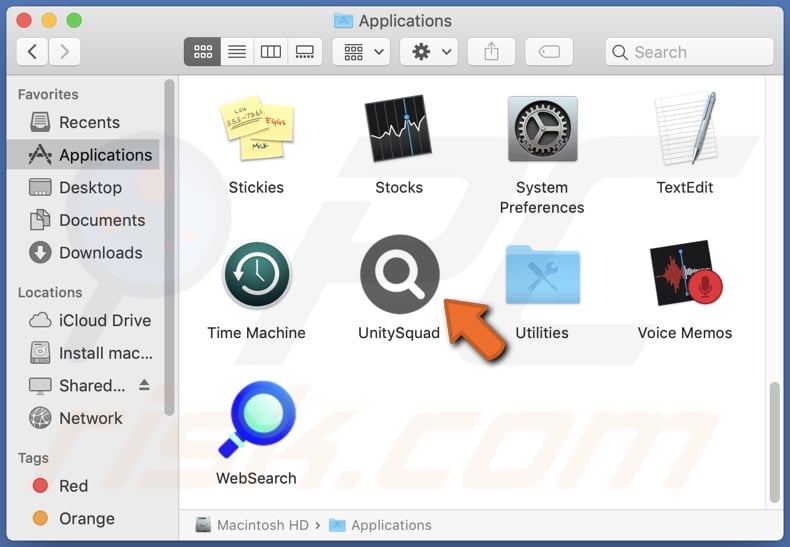Open Documents in the sidebar
The width and height of the screenshot is (790, 547).
pyautogui.click(x=83, y=220)
